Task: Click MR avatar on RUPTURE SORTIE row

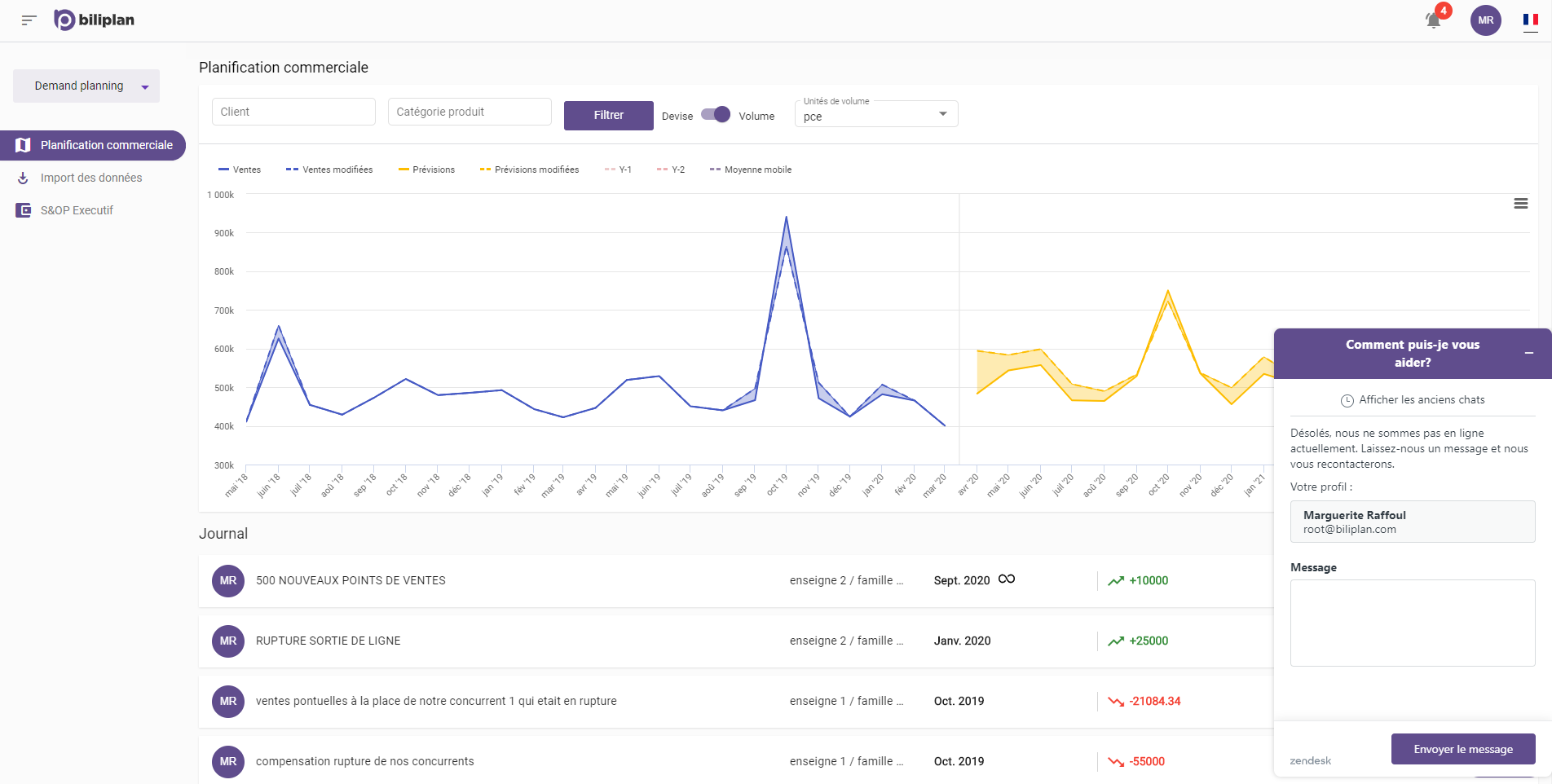Action: click(x=228, y=641)
